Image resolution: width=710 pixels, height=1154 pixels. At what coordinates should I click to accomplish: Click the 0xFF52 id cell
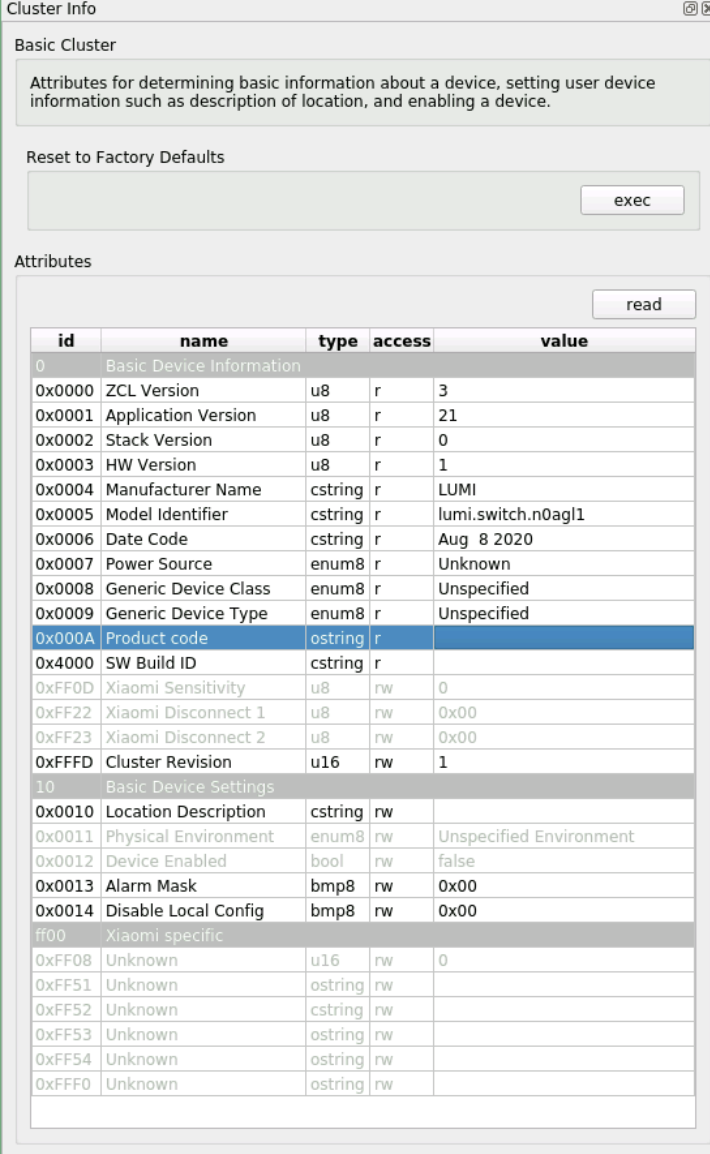66,1010
